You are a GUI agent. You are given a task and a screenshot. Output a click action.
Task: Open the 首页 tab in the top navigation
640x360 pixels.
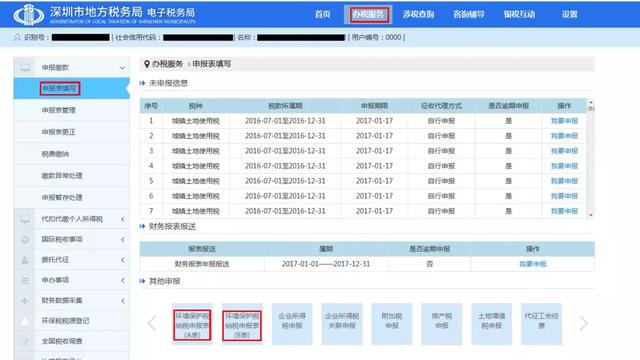pyautogui.click(x=322, y=14)
